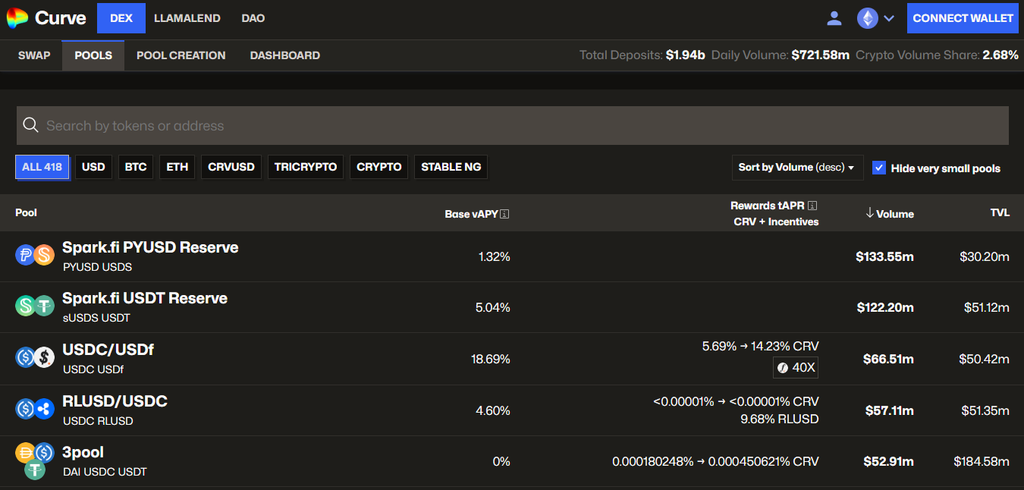Filter pools by CRVUSD
Screen dimensions: 1024x490
[231, 167]
